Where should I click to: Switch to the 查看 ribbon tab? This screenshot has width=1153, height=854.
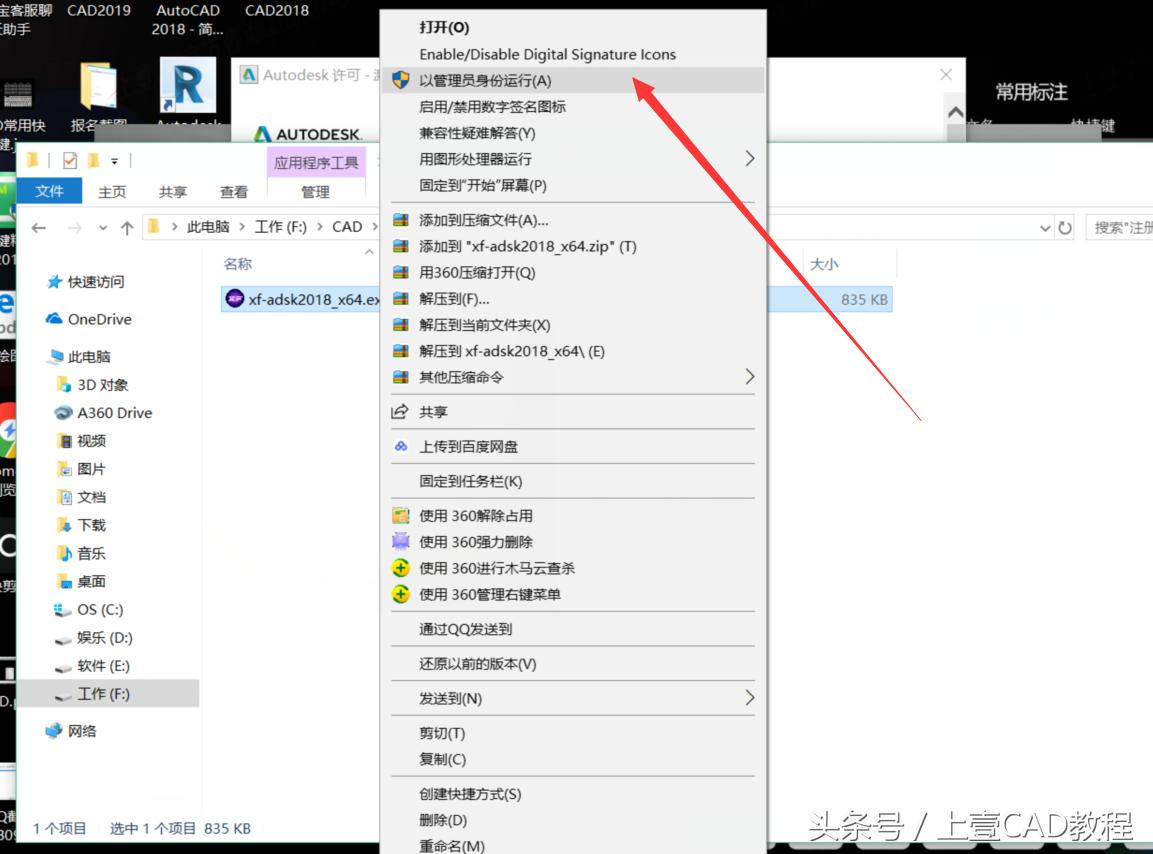click(x=234, y=192)
